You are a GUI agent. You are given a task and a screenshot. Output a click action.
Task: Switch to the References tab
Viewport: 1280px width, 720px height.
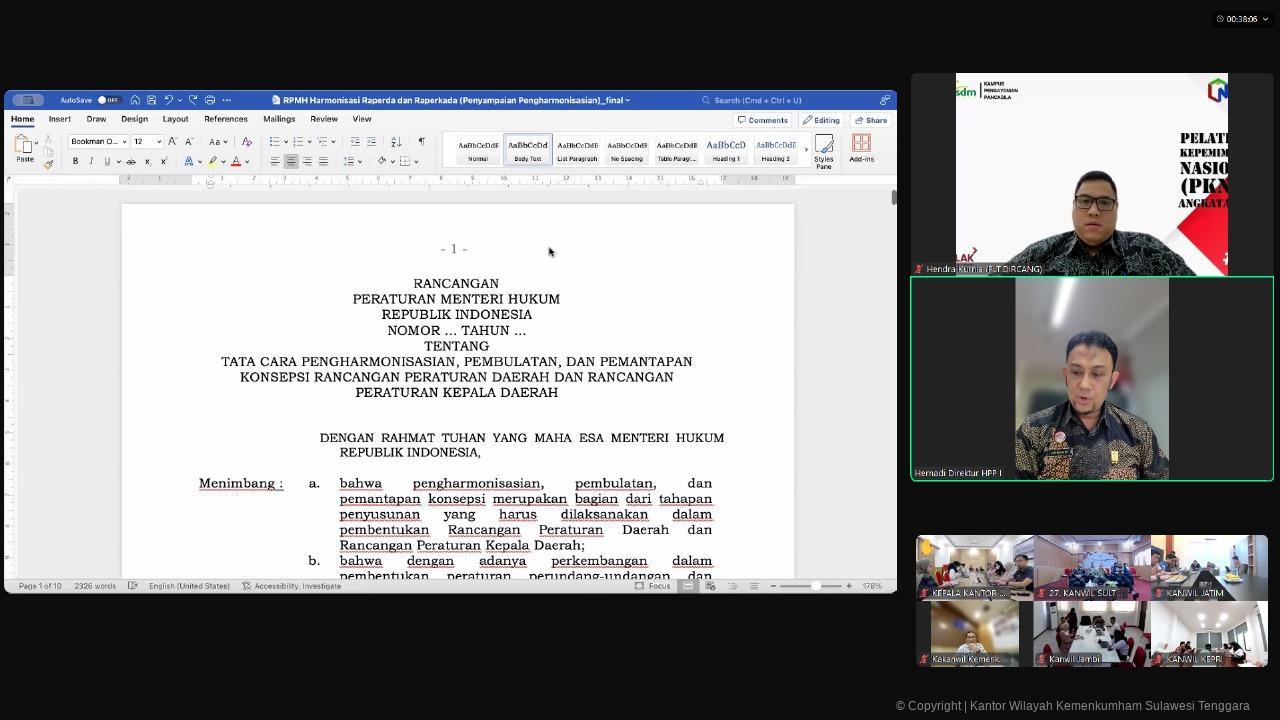tap(225, 119)
